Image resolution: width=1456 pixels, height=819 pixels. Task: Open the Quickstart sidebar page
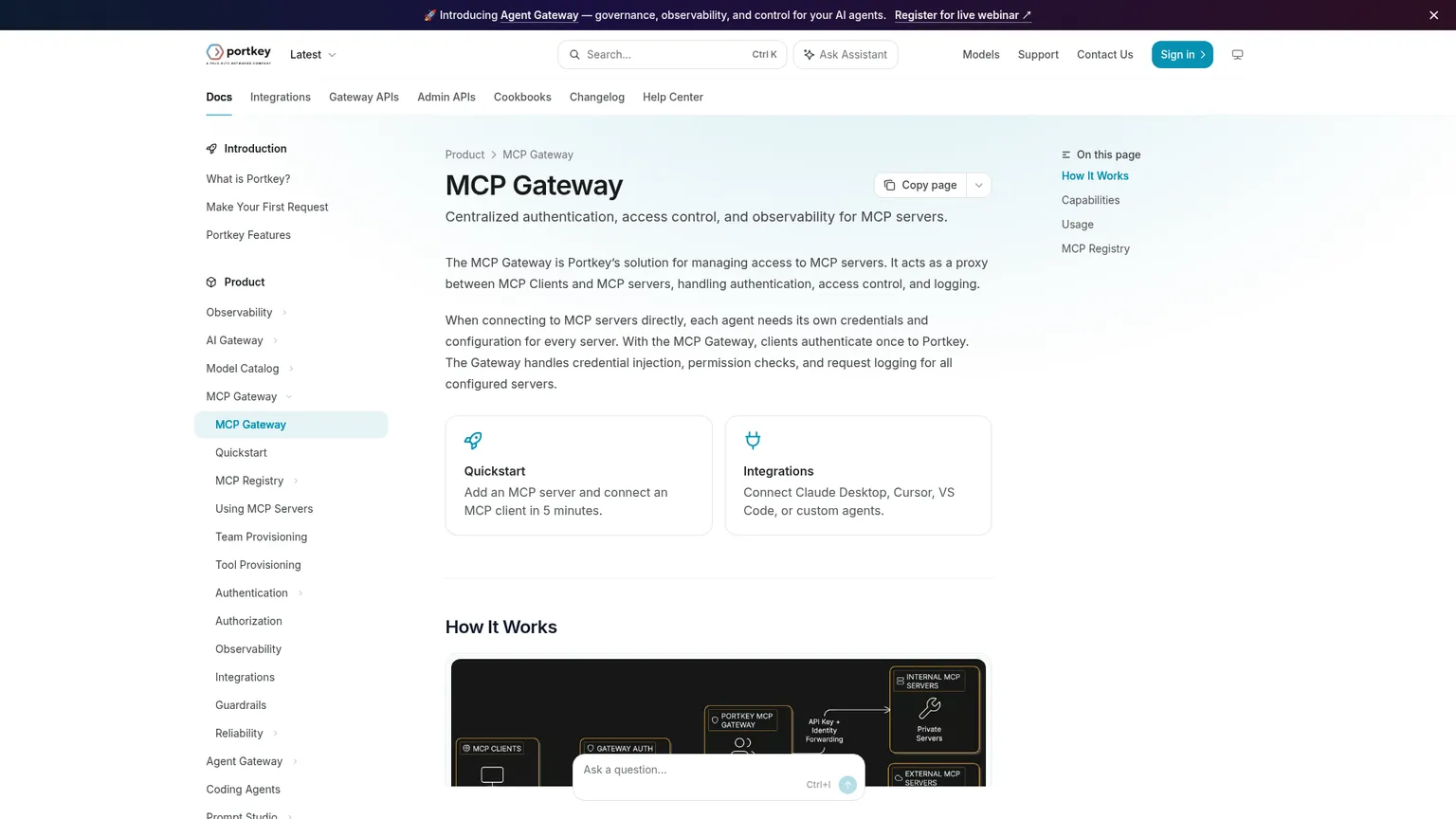(241, 453)
